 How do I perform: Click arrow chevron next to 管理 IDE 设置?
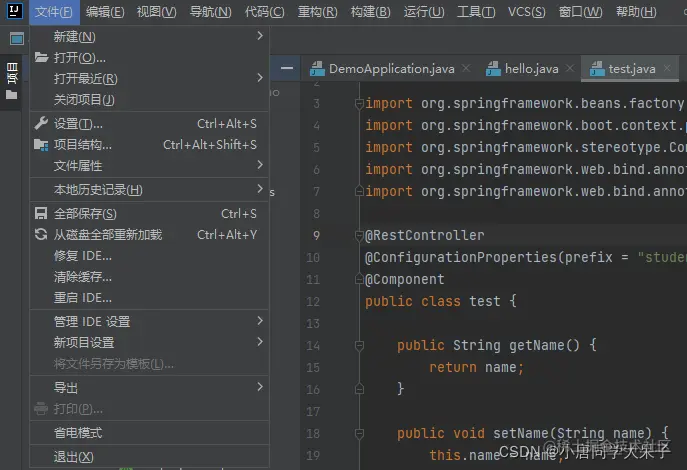pyautogui.click(x=260, y=321)
